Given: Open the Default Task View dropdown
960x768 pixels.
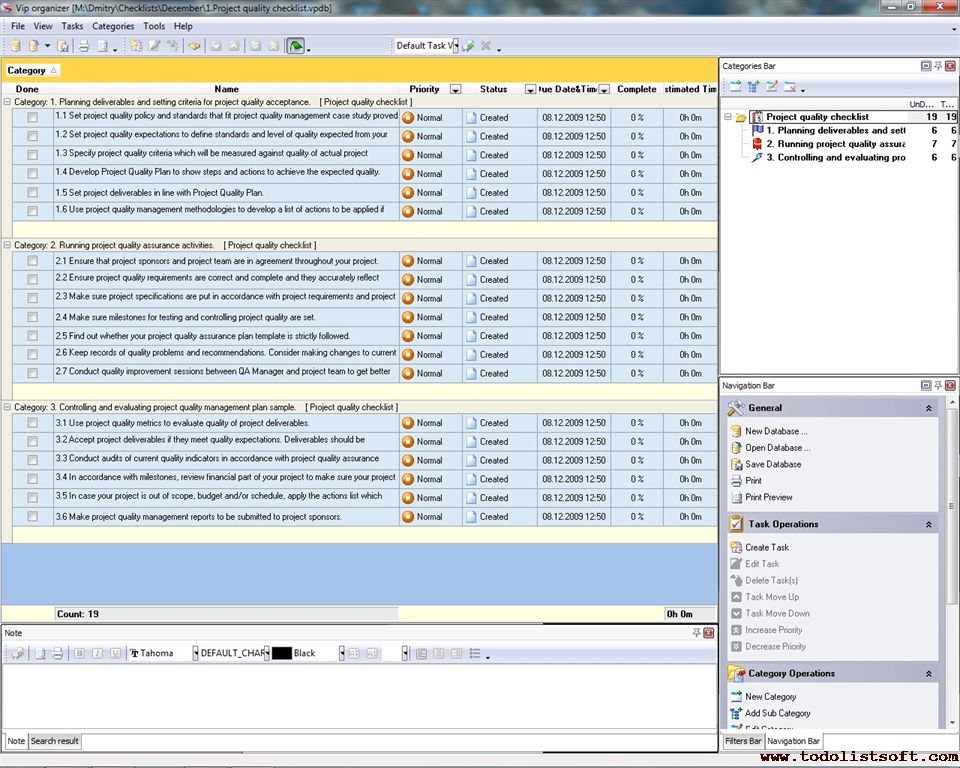Looking at the screenshot, I should (x=456, y=46).
